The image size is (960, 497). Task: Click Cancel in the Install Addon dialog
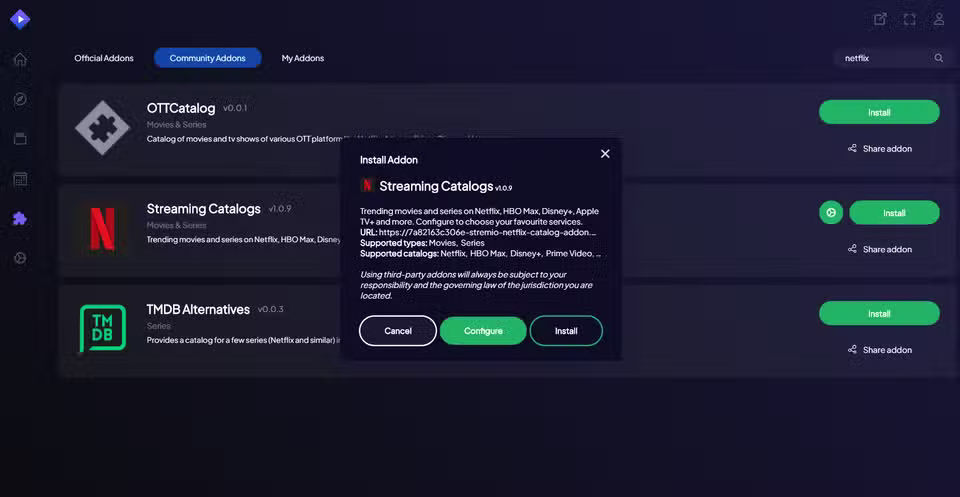click(398, 331)
